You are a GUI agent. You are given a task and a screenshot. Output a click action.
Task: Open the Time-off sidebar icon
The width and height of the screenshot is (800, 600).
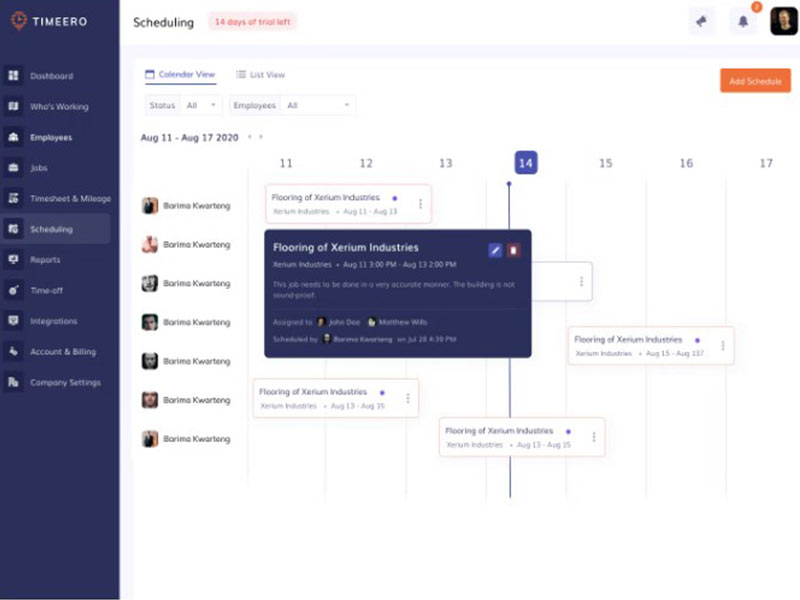click(x=13, y=290)
